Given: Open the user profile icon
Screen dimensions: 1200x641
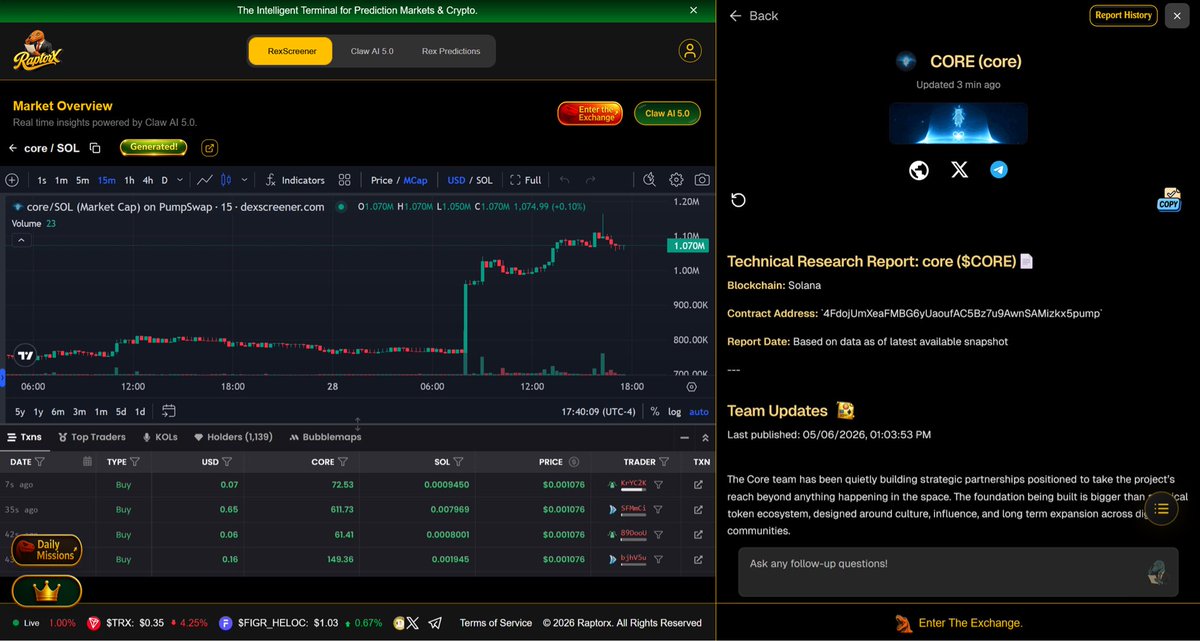Looking at the screenshot, I should tap(690, 51).
